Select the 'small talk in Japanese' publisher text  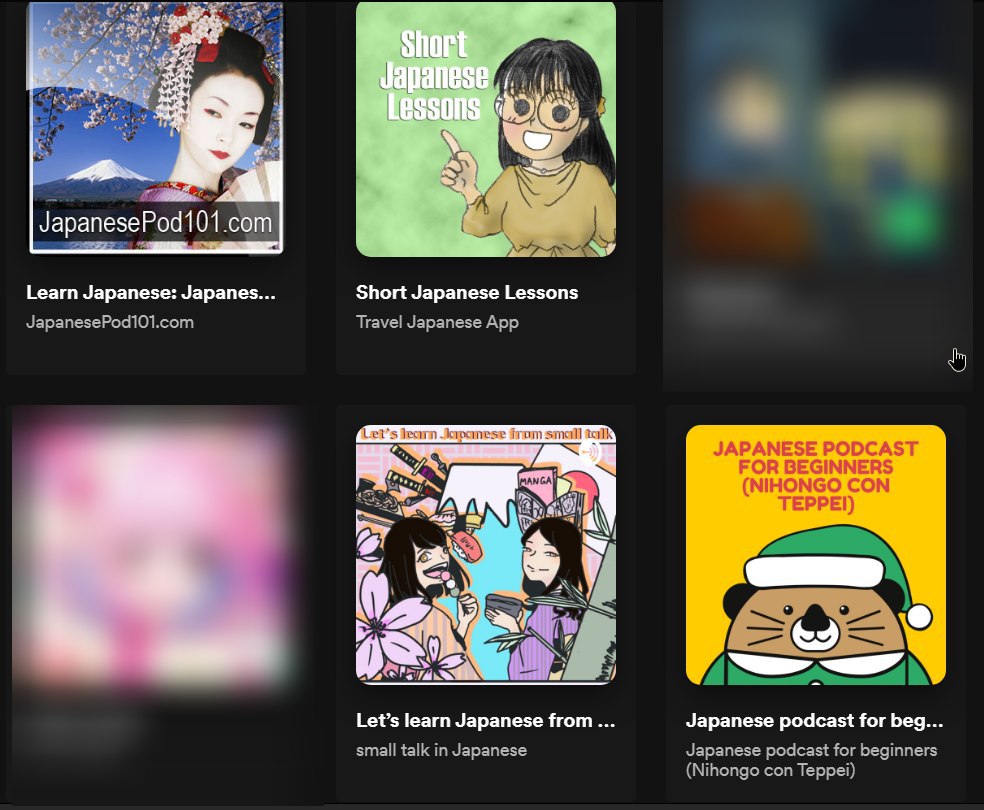441,750
